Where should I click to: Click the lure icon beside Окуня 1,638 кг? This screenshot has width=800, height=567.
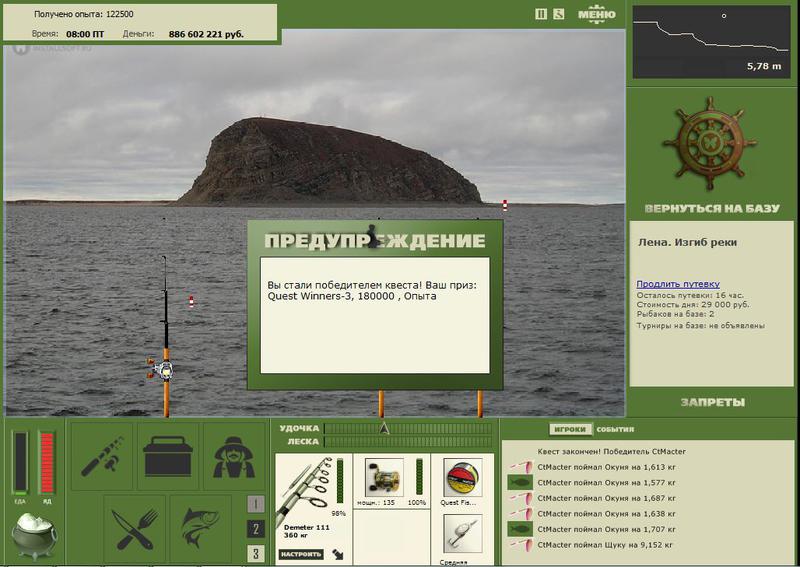[x=520, y=513]
